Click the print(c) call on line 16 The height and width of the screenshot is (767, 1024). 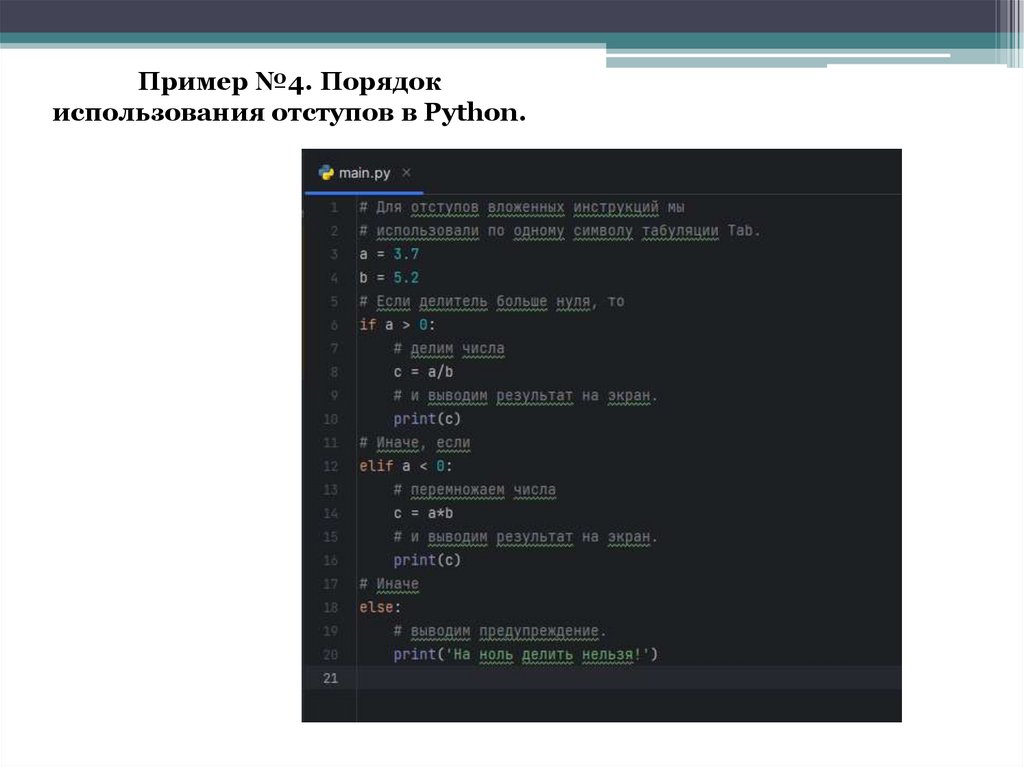click(427, 560)
